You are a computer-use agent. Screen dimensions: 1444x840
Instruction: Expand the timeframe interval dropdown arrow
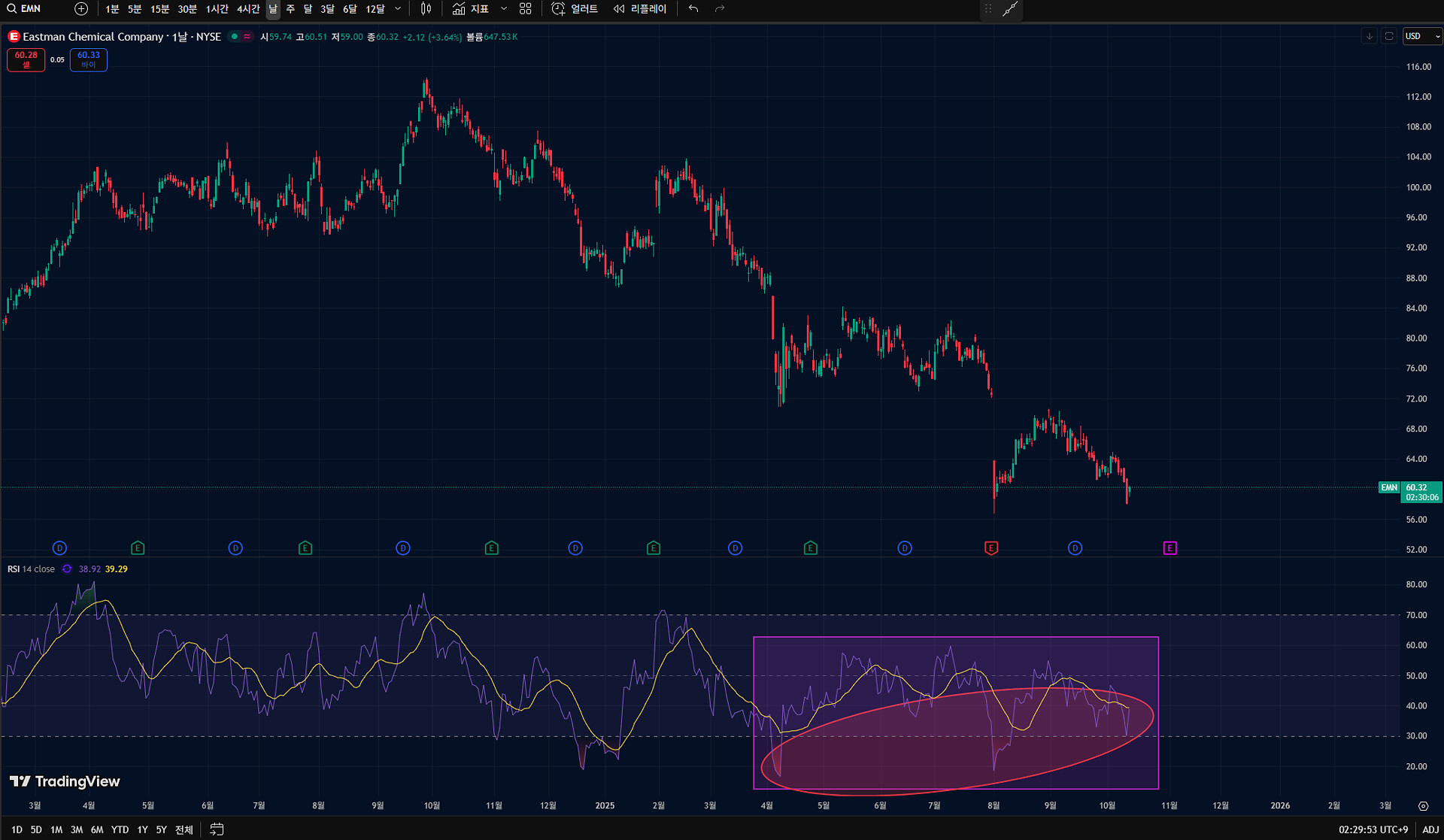click(x=398, y=9)
